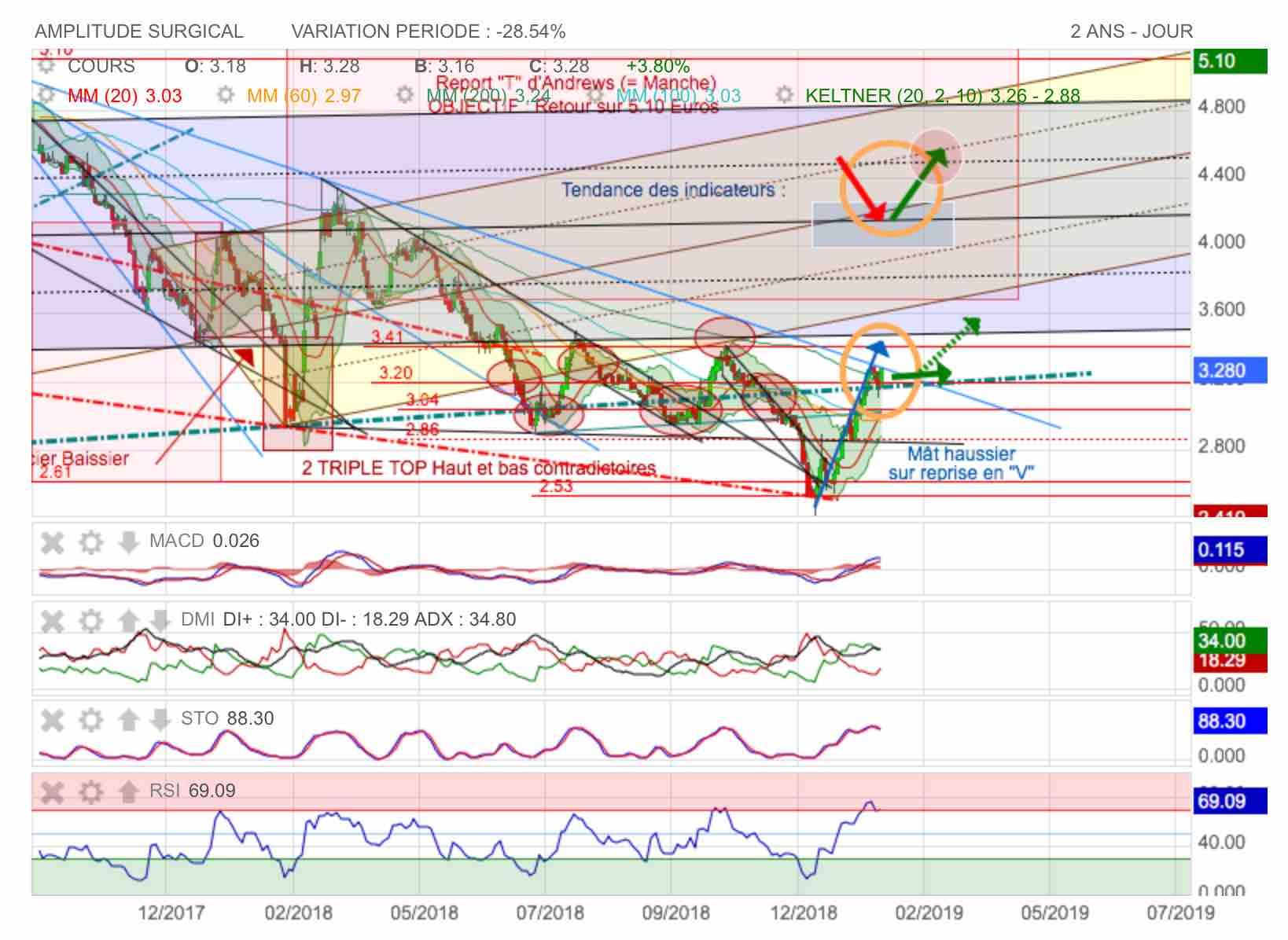The width and height of the screenshot is (1288, 940).
Task: Click the RSI 69.09 label
Action: pyautogui.click(x=193, y=791)
